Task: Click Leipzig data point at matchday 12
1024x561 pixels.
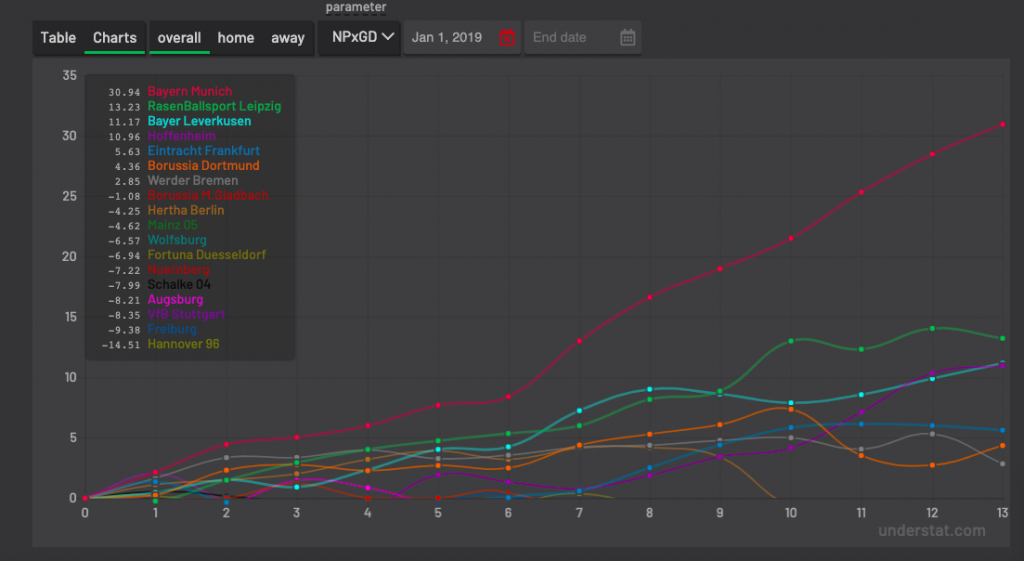Action: point(932,329)
